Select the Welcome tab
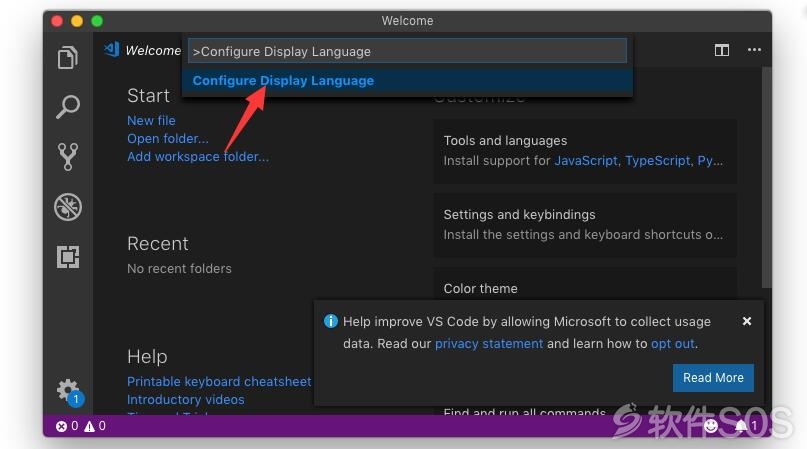 click(143, 50)
